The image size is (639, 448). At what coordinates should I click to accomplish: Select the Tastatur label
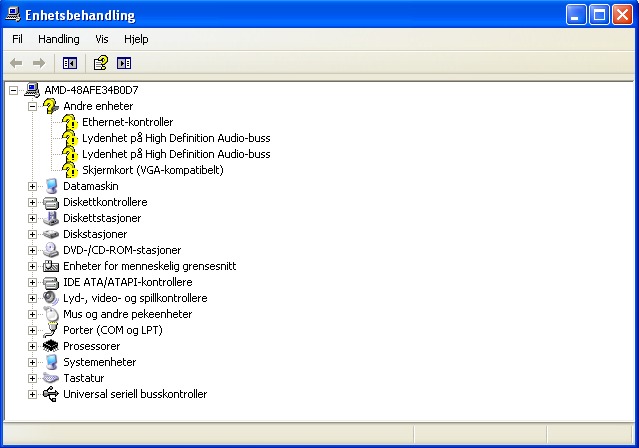pyautogui.click(x=84, y=378)
